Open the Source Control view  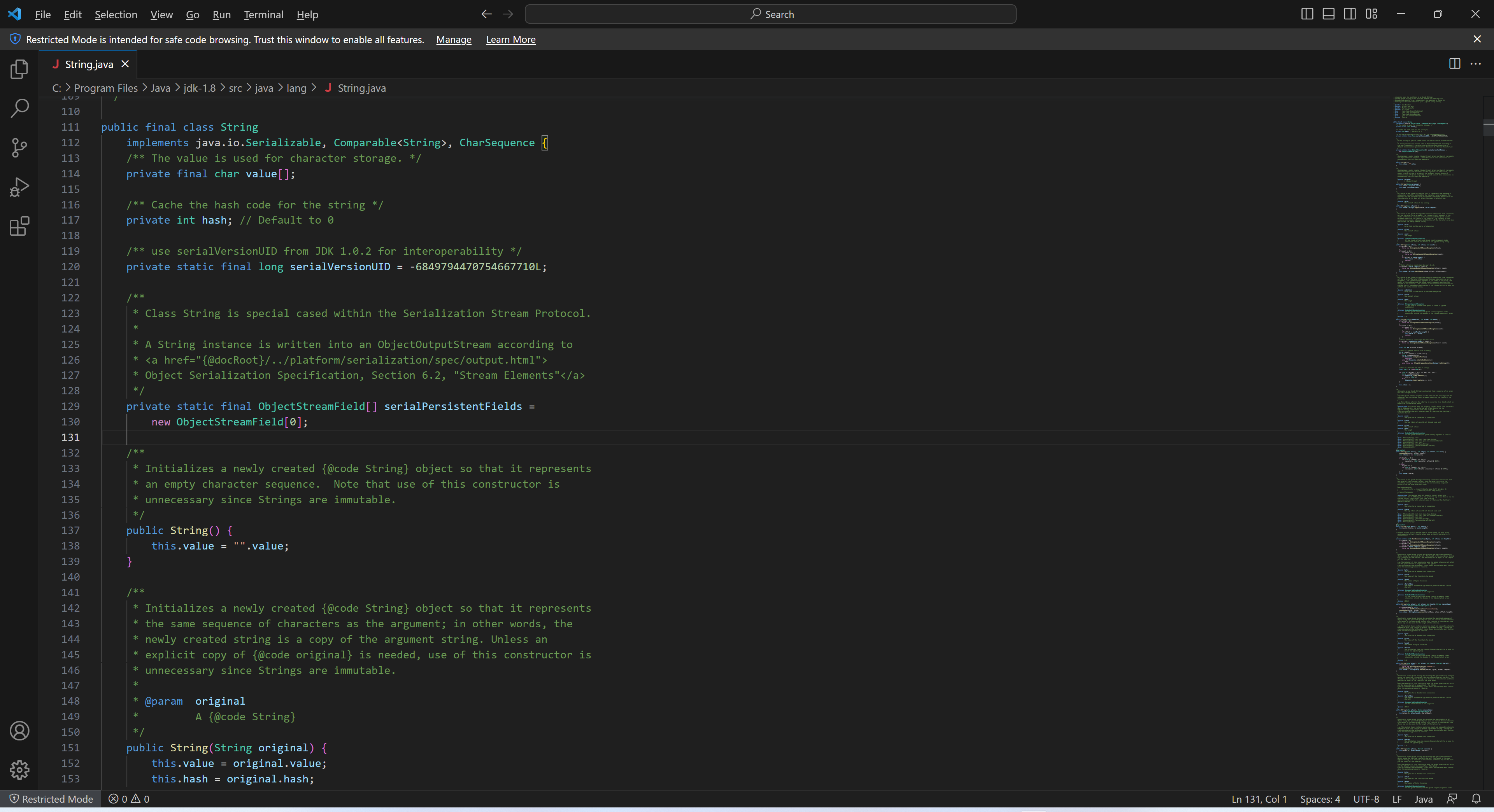19,148
